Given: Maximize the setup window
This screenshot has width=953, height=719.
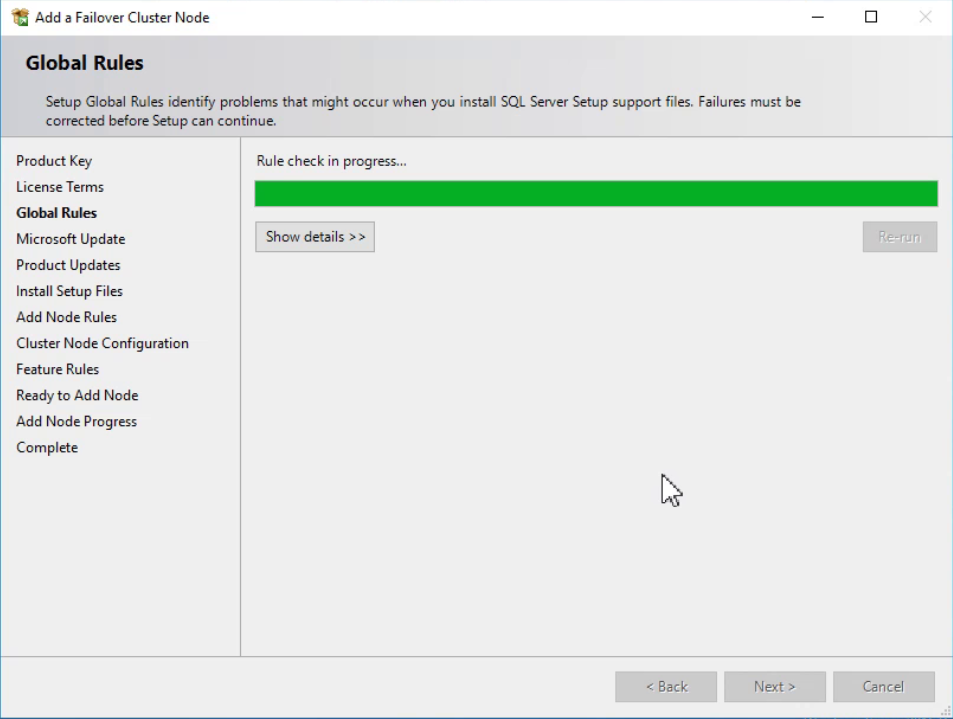Looking at the screenshot, I should pos(871,17).
